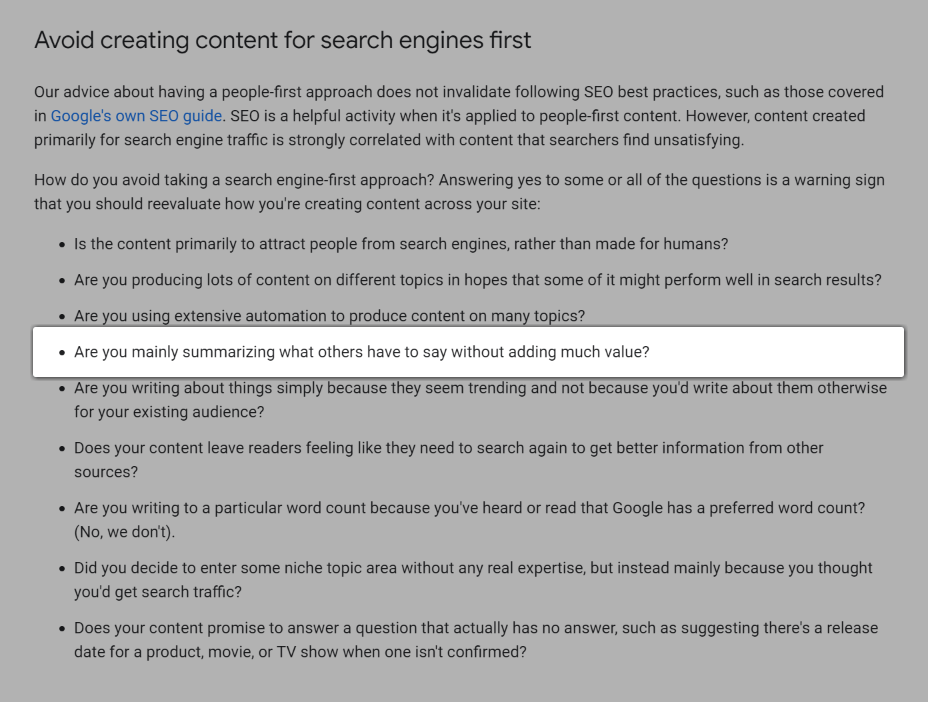Click the bullet about a particular word count
The image size is (928, 702).
coord(470,508)
